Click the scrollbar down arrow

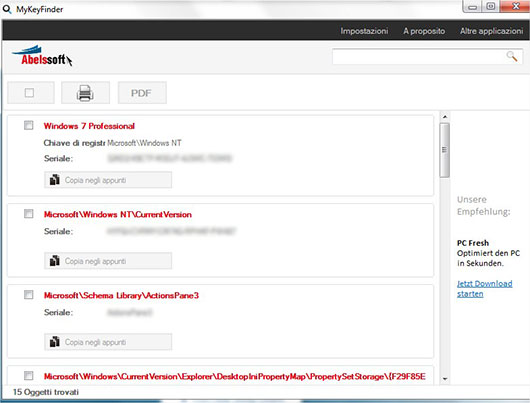click(x=445, y=379)
